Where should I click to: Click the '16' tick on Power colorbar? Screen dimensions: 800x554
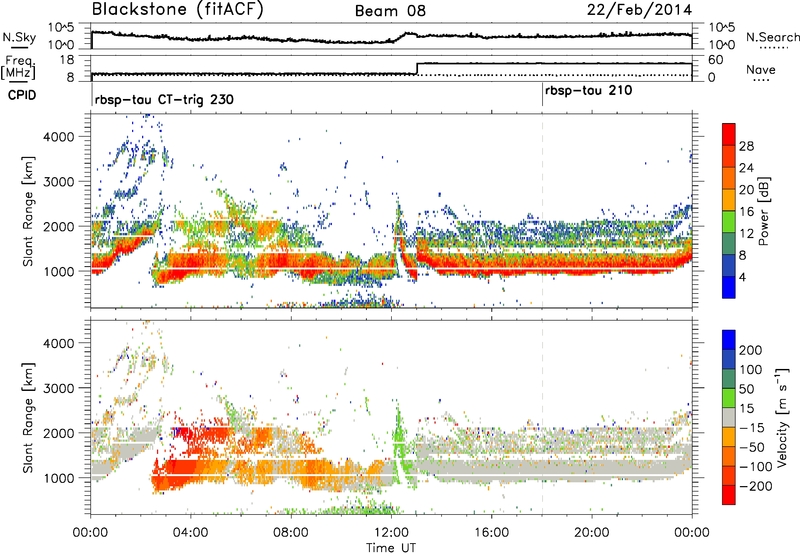coord(746,212)
